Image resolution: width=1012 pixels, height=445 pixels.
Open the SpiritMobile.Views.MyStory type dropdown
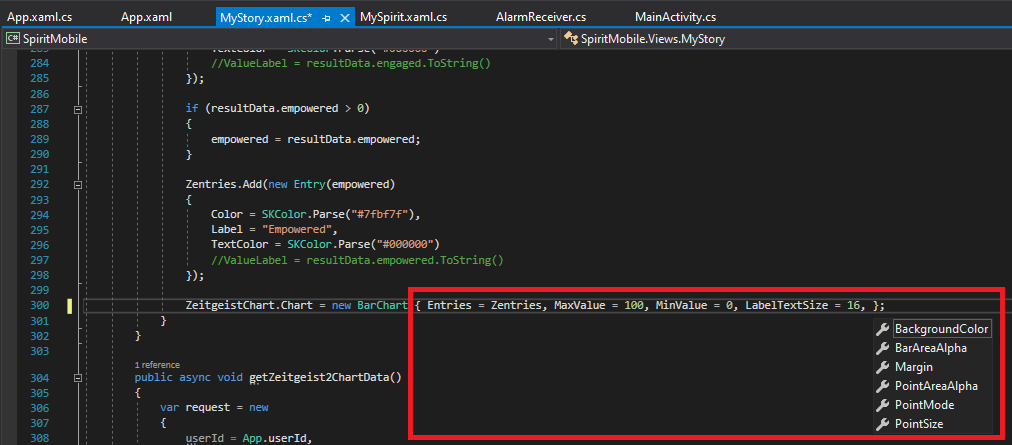click(x=785, y=39)
